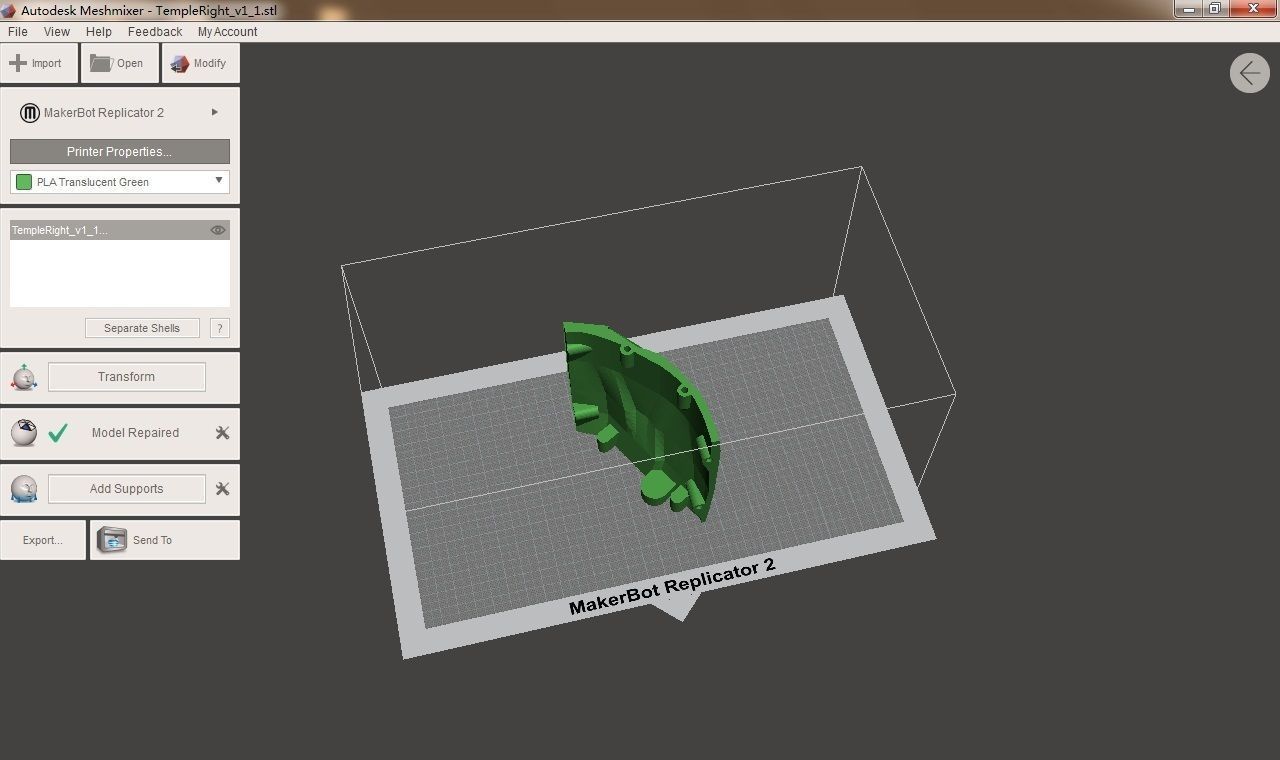Toggle visibility eye for TempleRight_v1_1
This screenshot has height=760, width=1280.
point(218,230)
